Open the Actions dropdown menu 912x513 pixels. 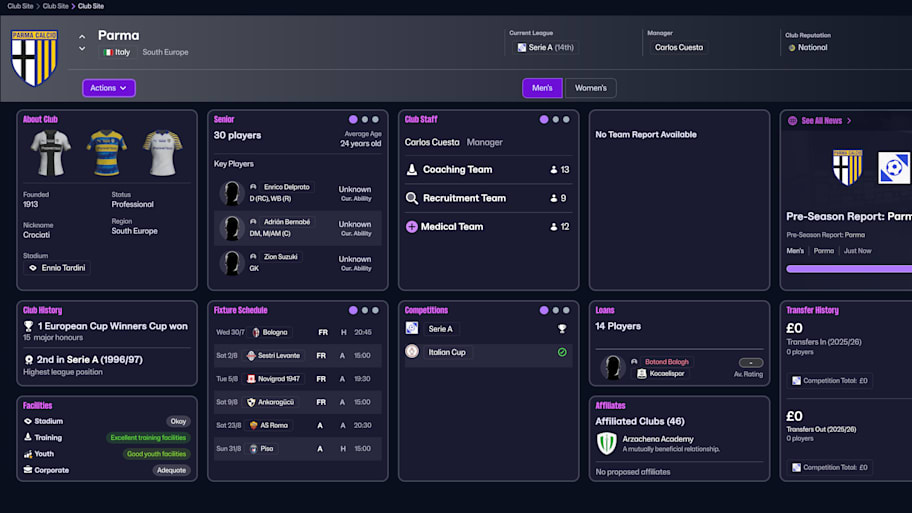click(108, 88)
